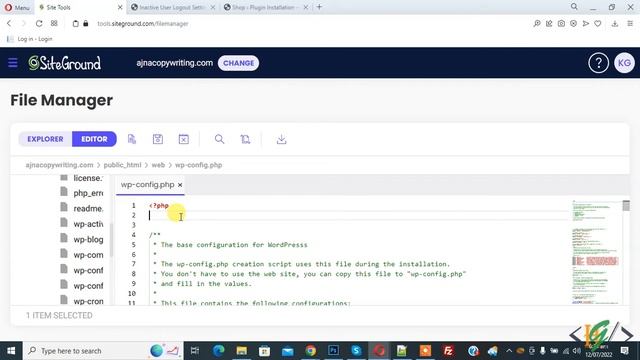Image resolution: width=640 pixels, height=360 pixels.
Task: Click the editor vertical scrollbar thumb
Action: [x=626, y=205]
